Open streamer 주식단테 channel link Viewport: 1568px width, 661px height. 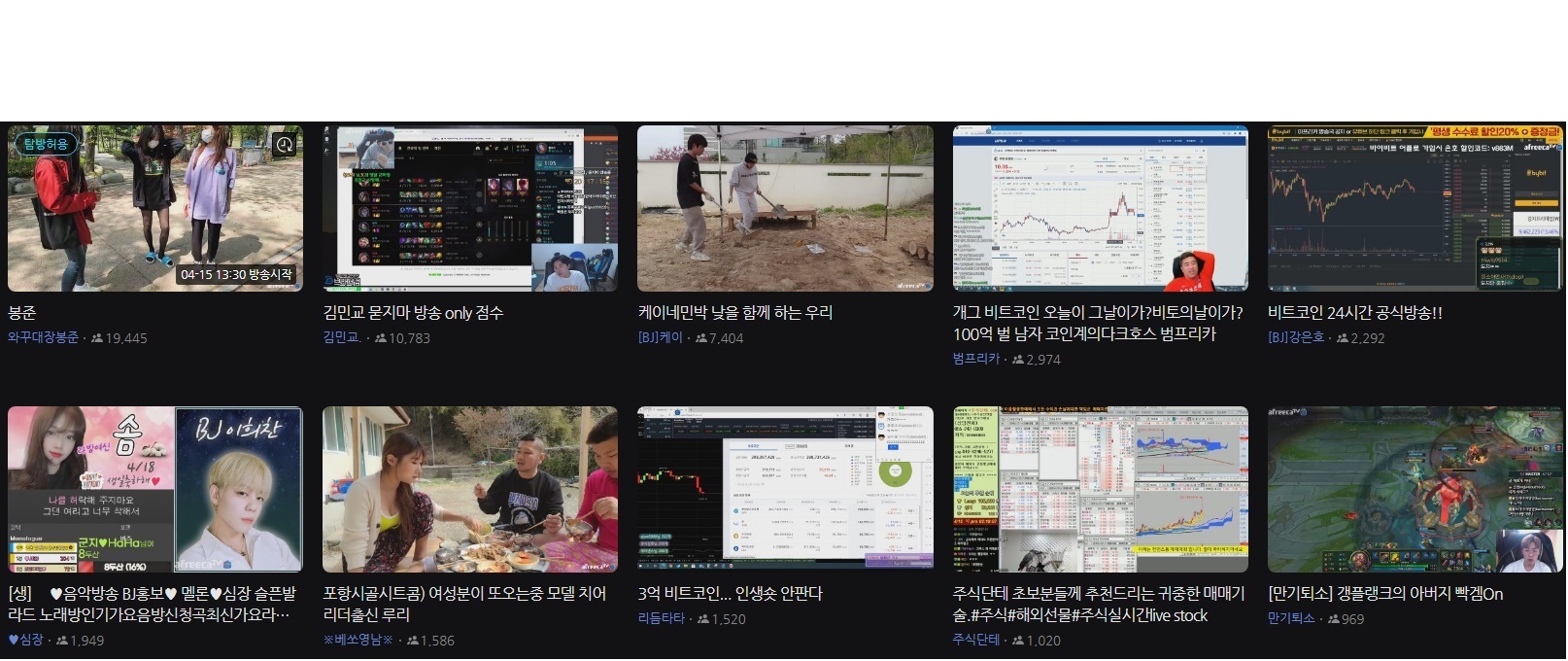976,640
